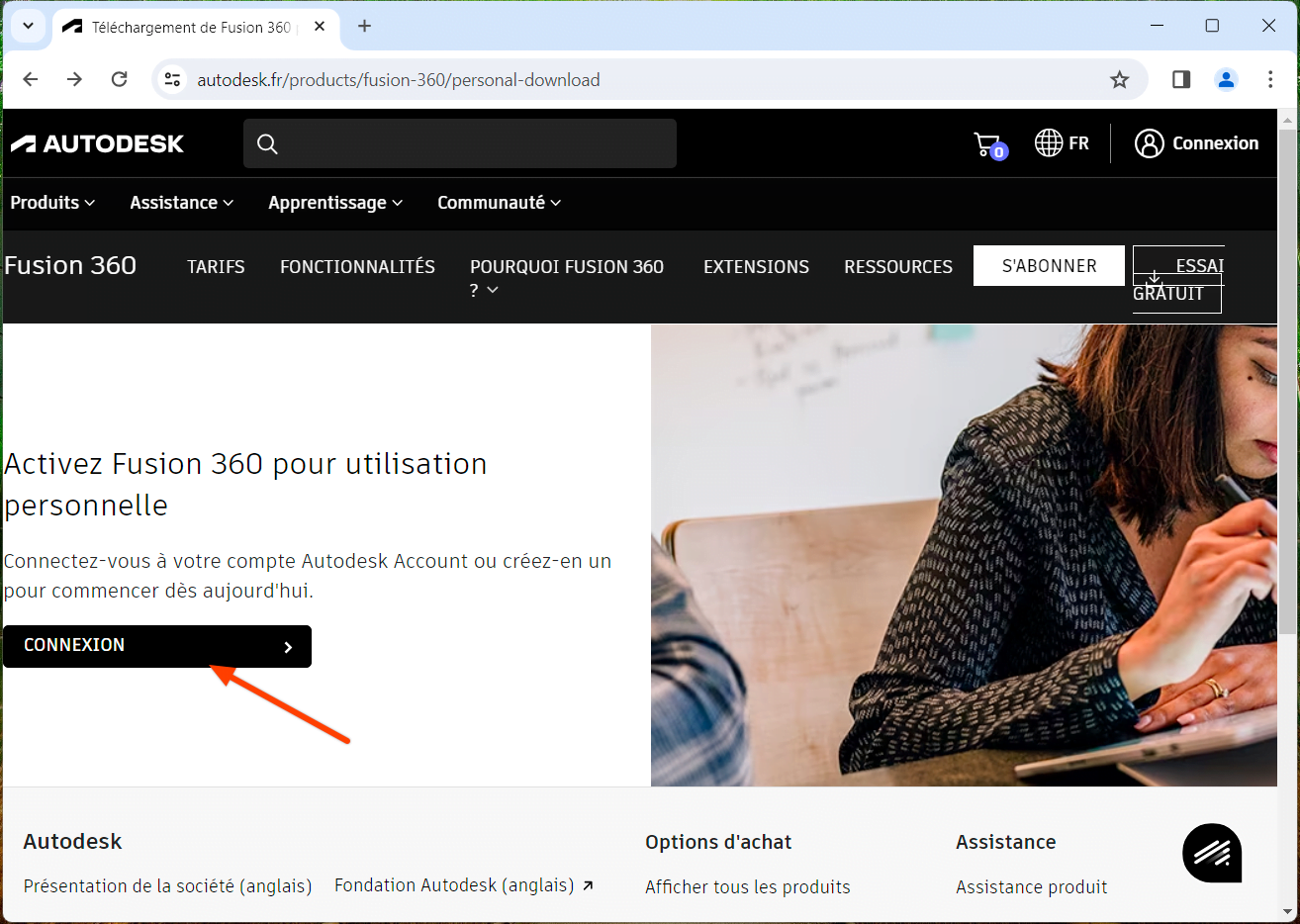Click the S'ABONNER button
This screenshot has width=1300, height=924.
(x=1049, y=266)
